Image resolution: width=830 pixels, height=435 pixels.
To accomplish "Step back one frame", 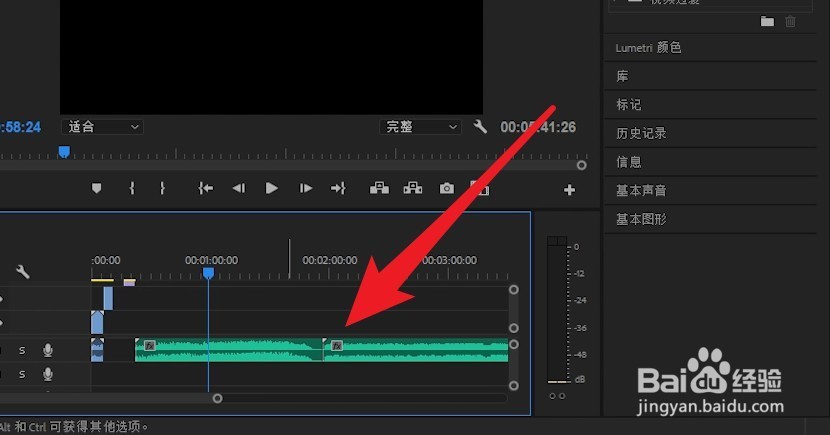I will [239, 188].
